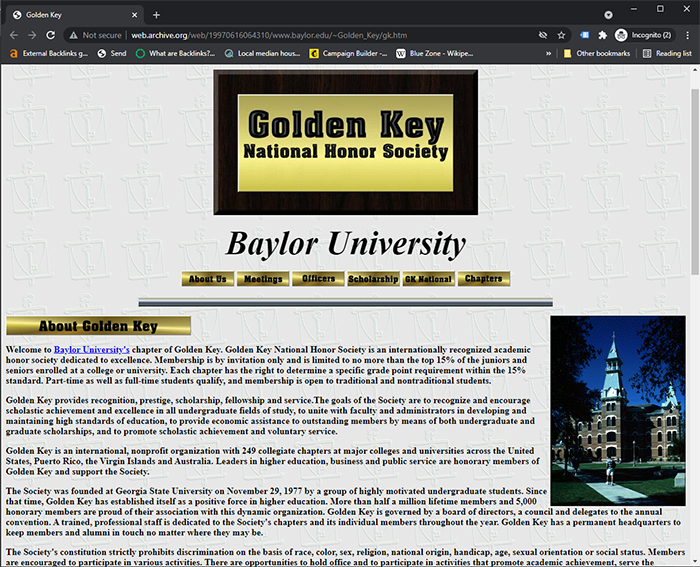
Task: Open the Local median house bookmark
Action: (262, 54)
